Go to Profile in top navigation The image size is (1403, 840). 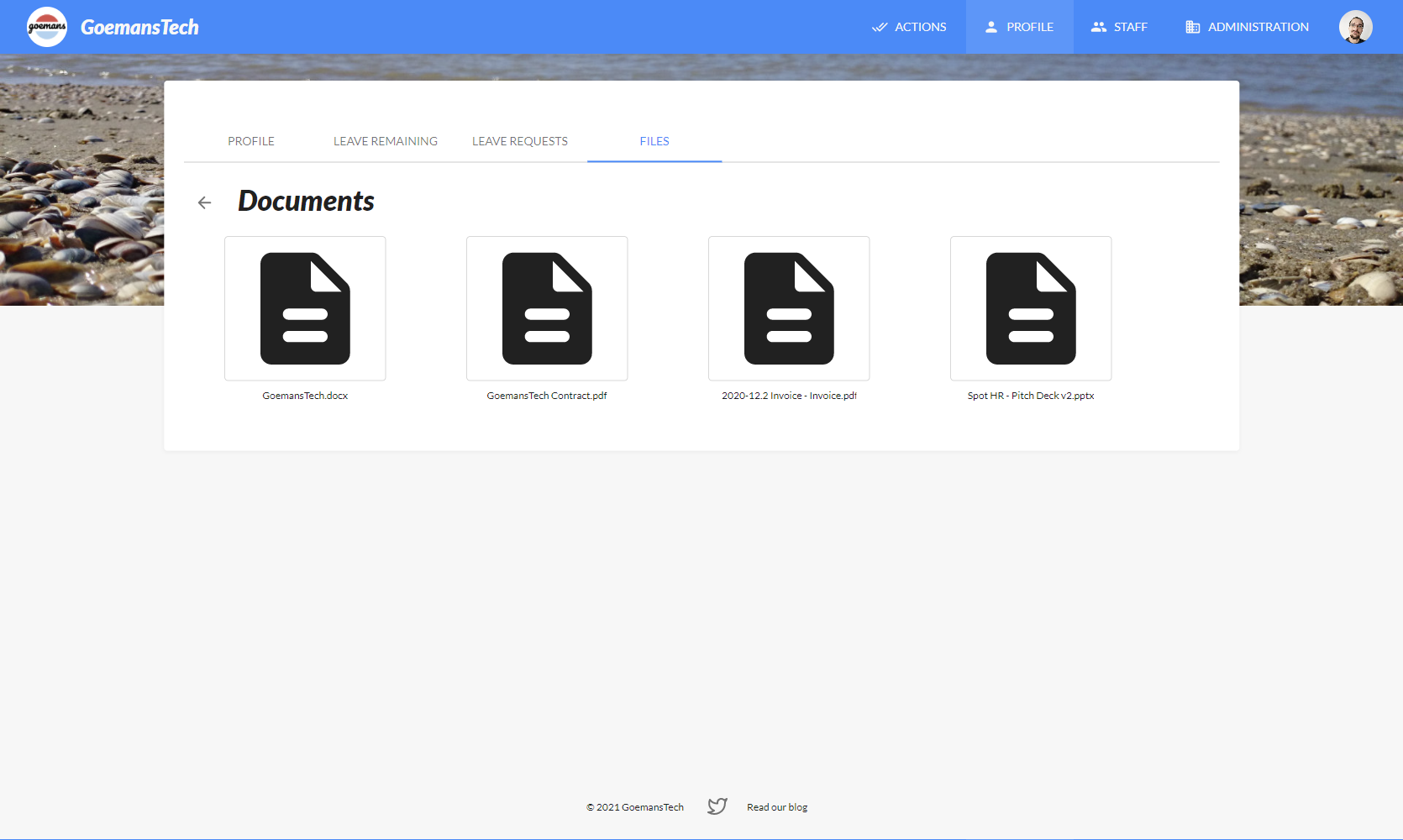[x=1019, y=27]
